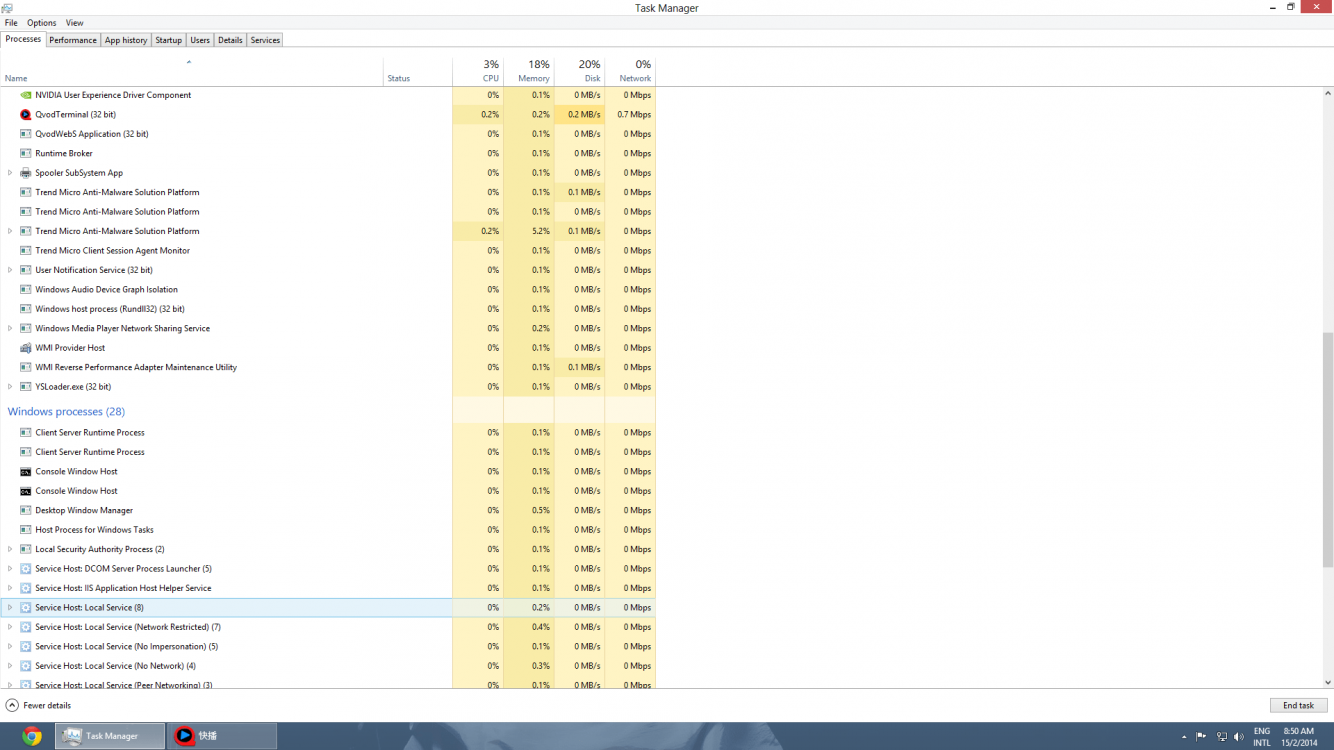This screenshot has height=750, width=1334.
Task: Click the End task button
Action: (x=1298, y=706)
